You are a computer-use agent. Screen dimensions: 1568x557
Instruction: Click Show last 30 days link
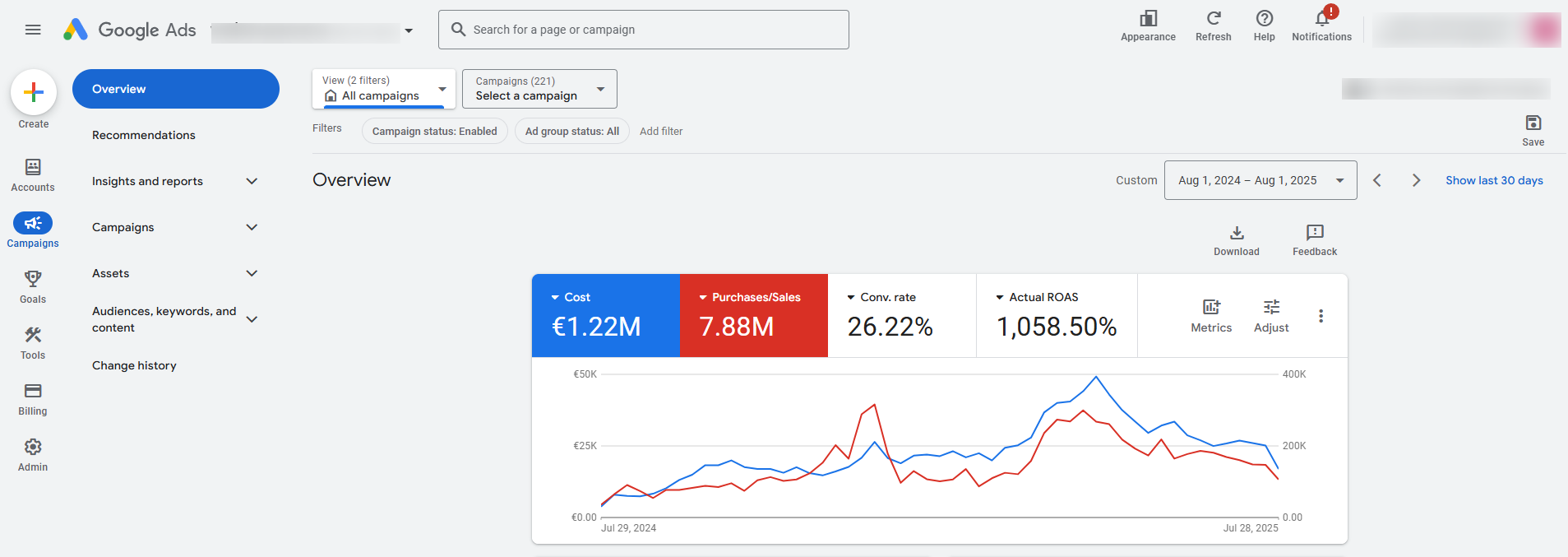(x=1494, y=180)
